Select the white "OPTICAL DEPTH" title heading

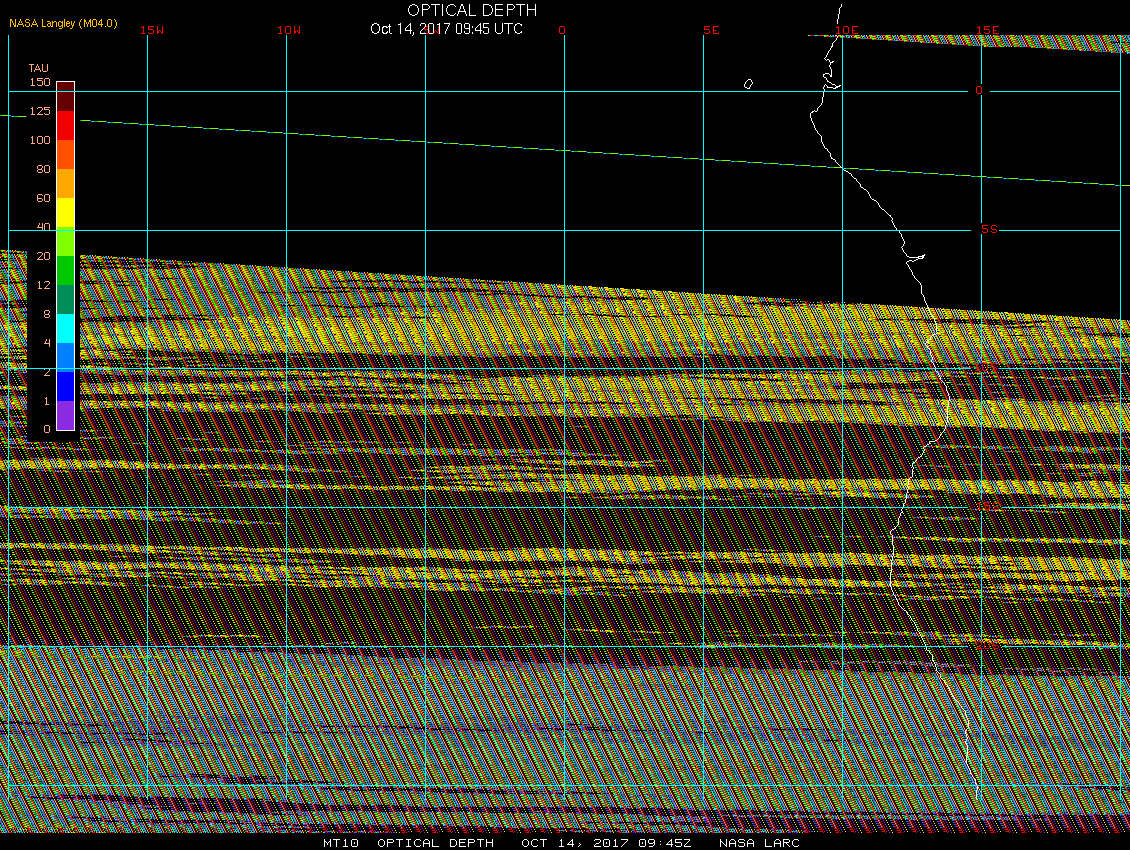[472, 10]
